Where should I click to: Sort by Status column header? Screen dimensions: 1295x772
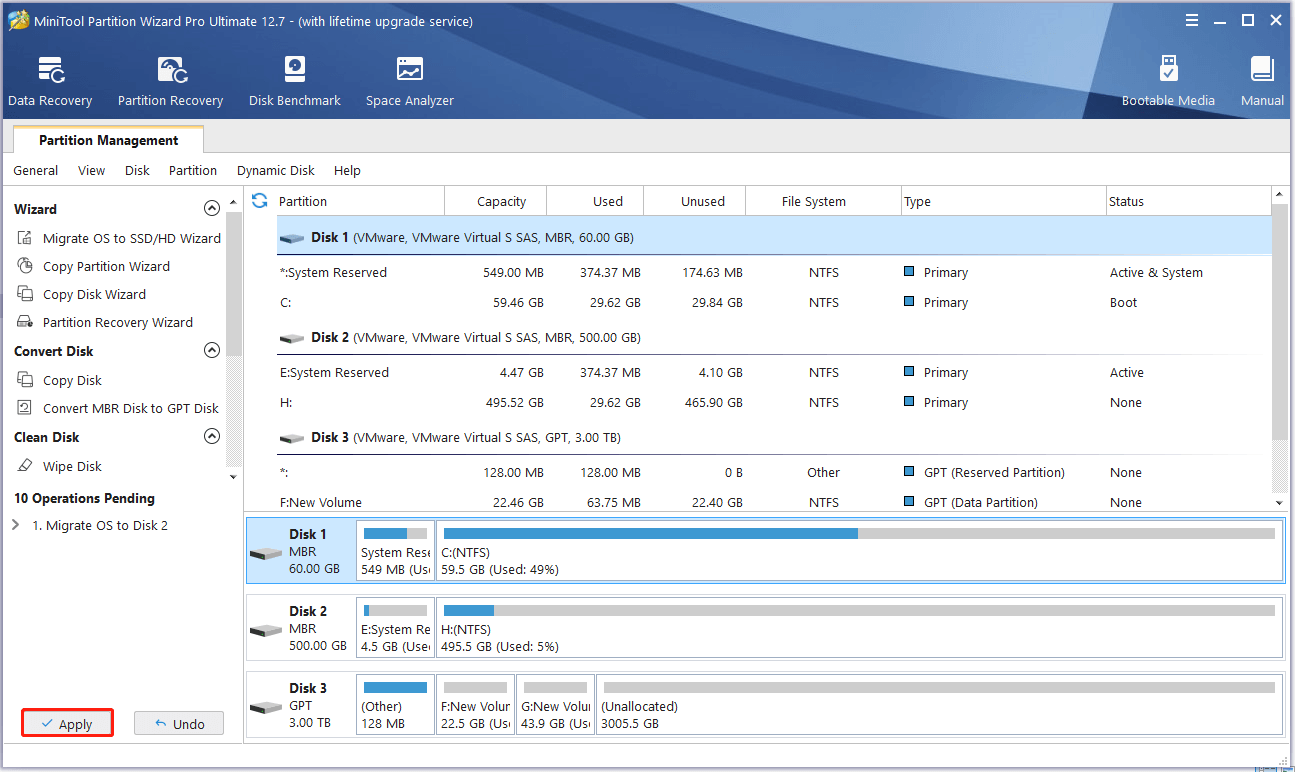[x=1188, y=201]
